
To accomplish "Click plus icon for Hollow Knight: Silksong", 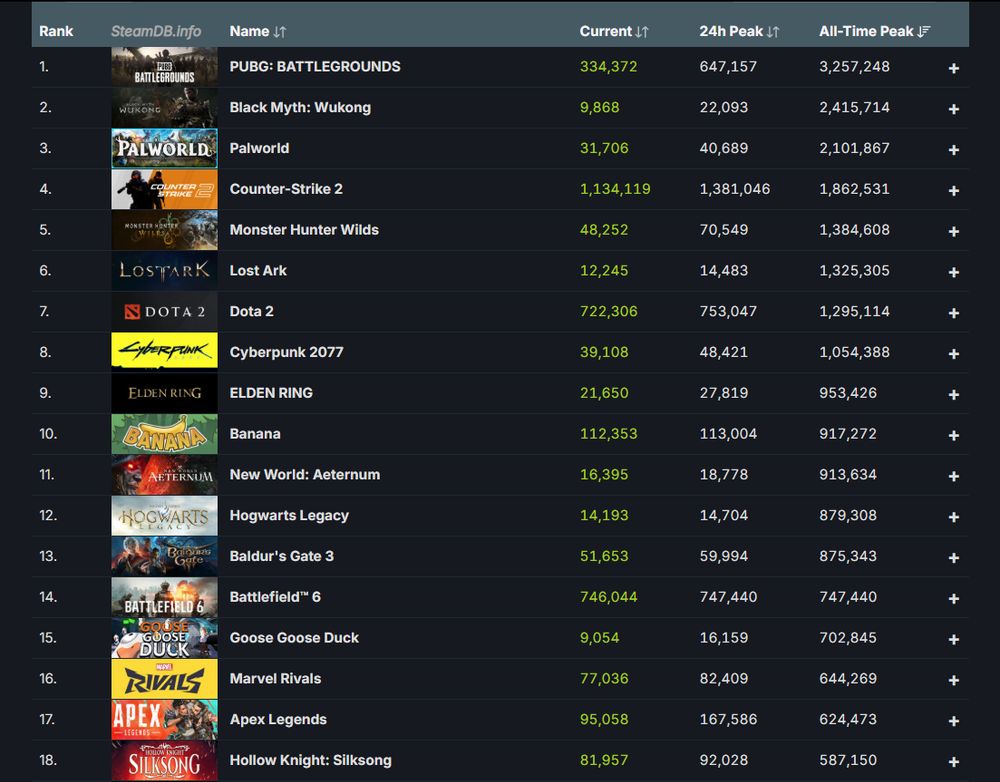I will tap(953, 762).
